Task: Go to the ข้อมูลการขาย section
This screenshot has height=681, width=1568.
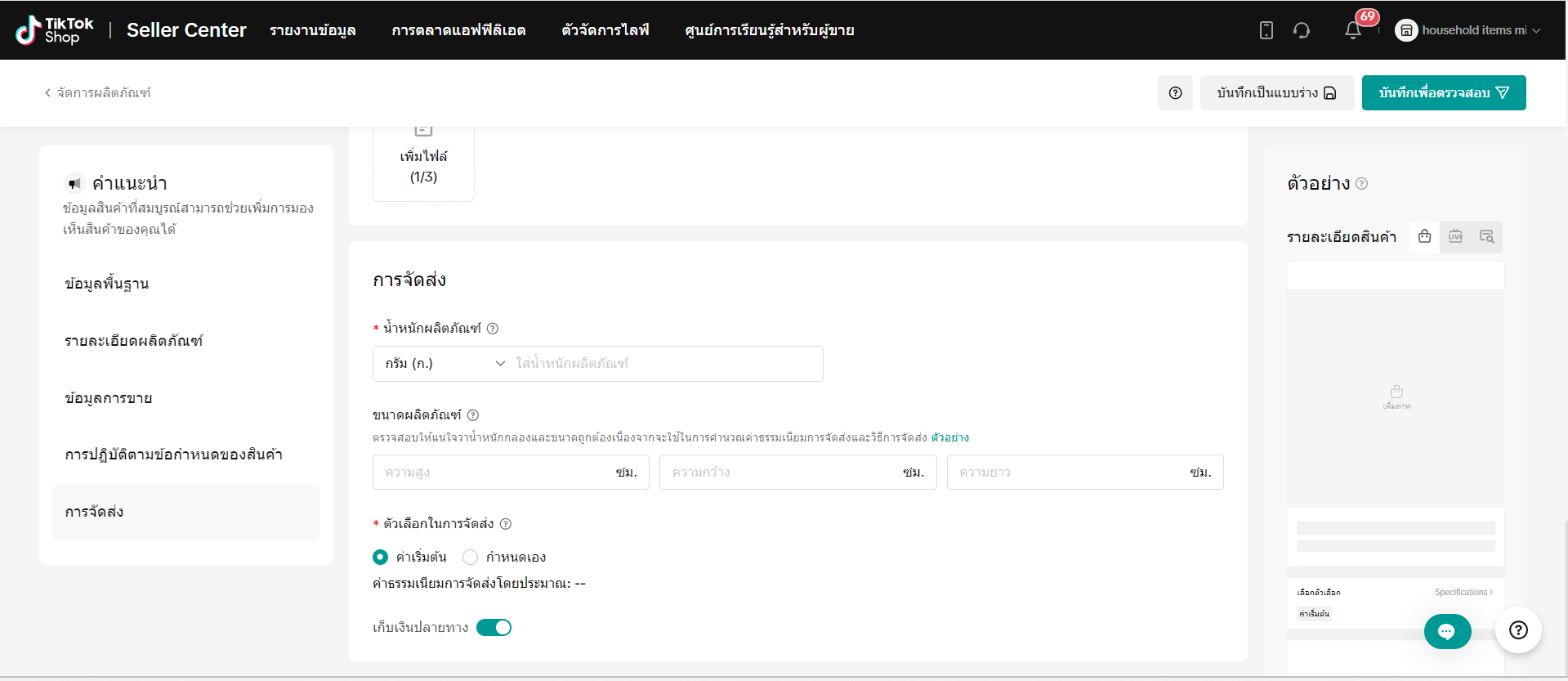Action: [x=109, y=398]
